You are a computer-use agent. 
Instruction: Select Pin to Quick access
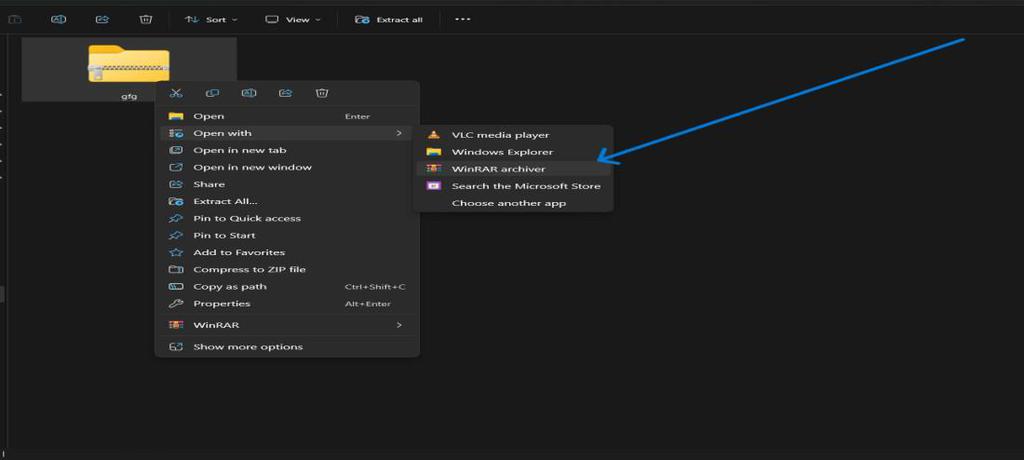(287, 218)
